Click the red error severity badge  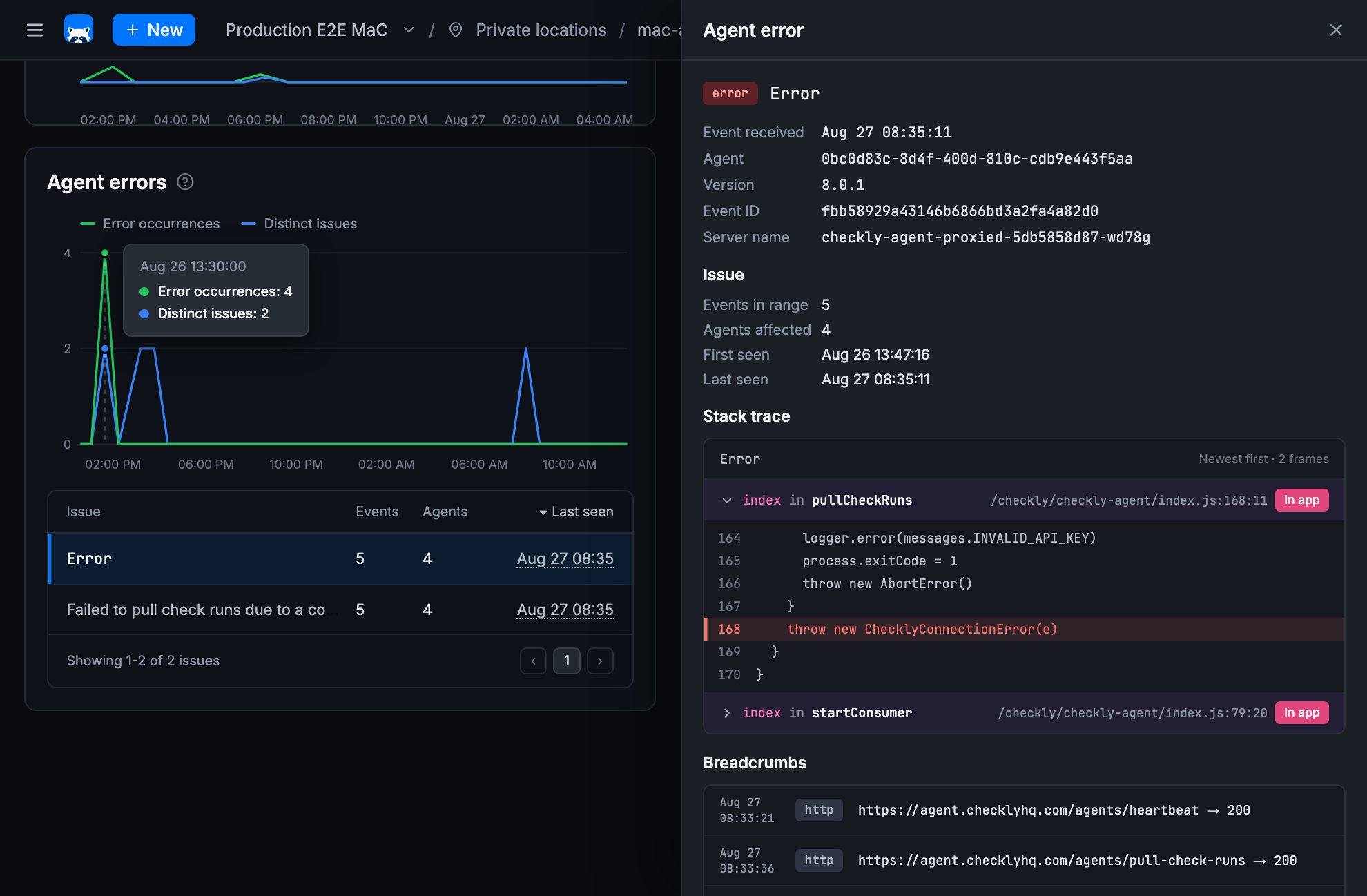[x=730, y=93]
